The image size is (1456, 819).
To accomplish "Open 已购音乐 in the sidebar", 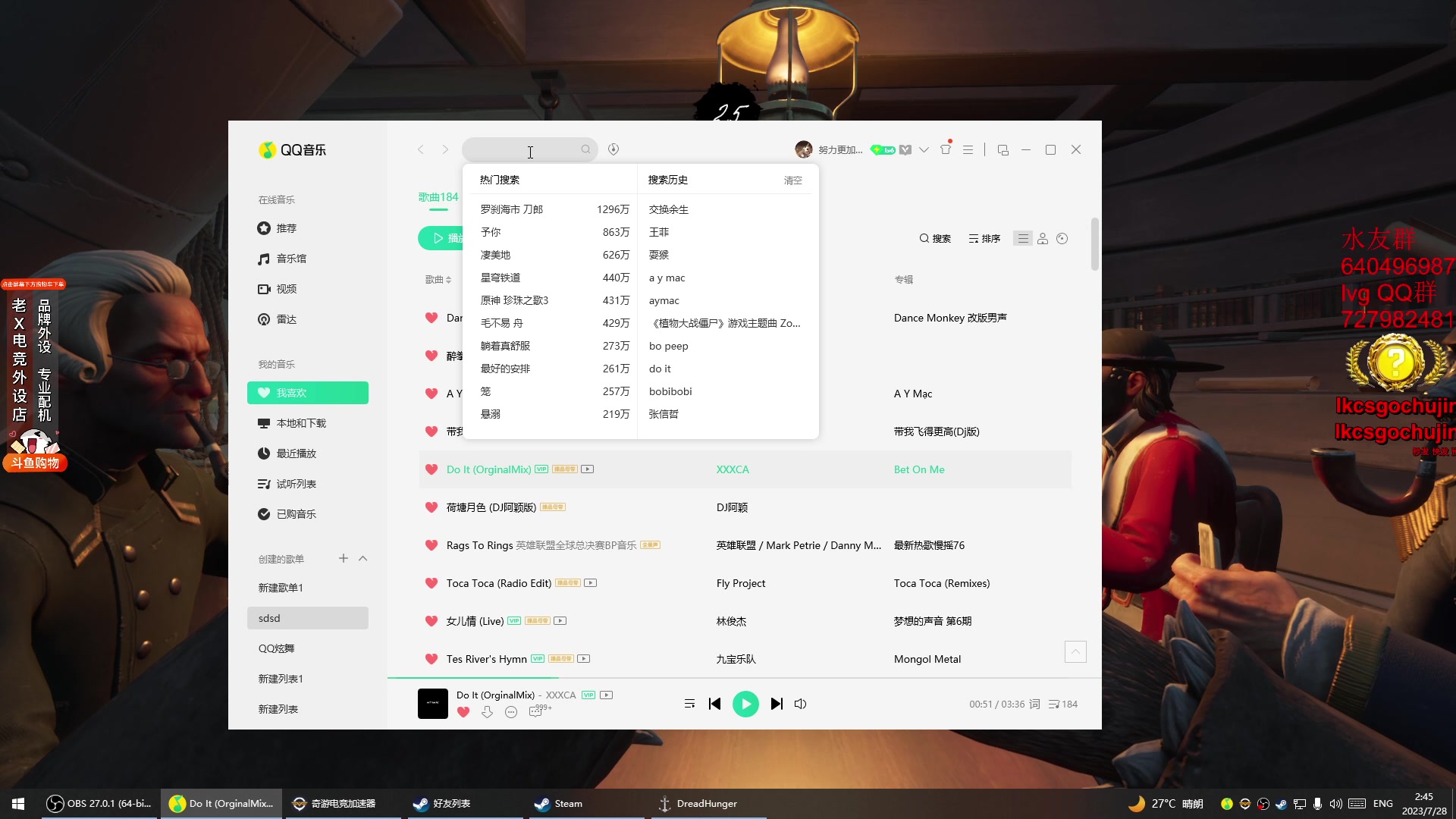I will point(308,514).
